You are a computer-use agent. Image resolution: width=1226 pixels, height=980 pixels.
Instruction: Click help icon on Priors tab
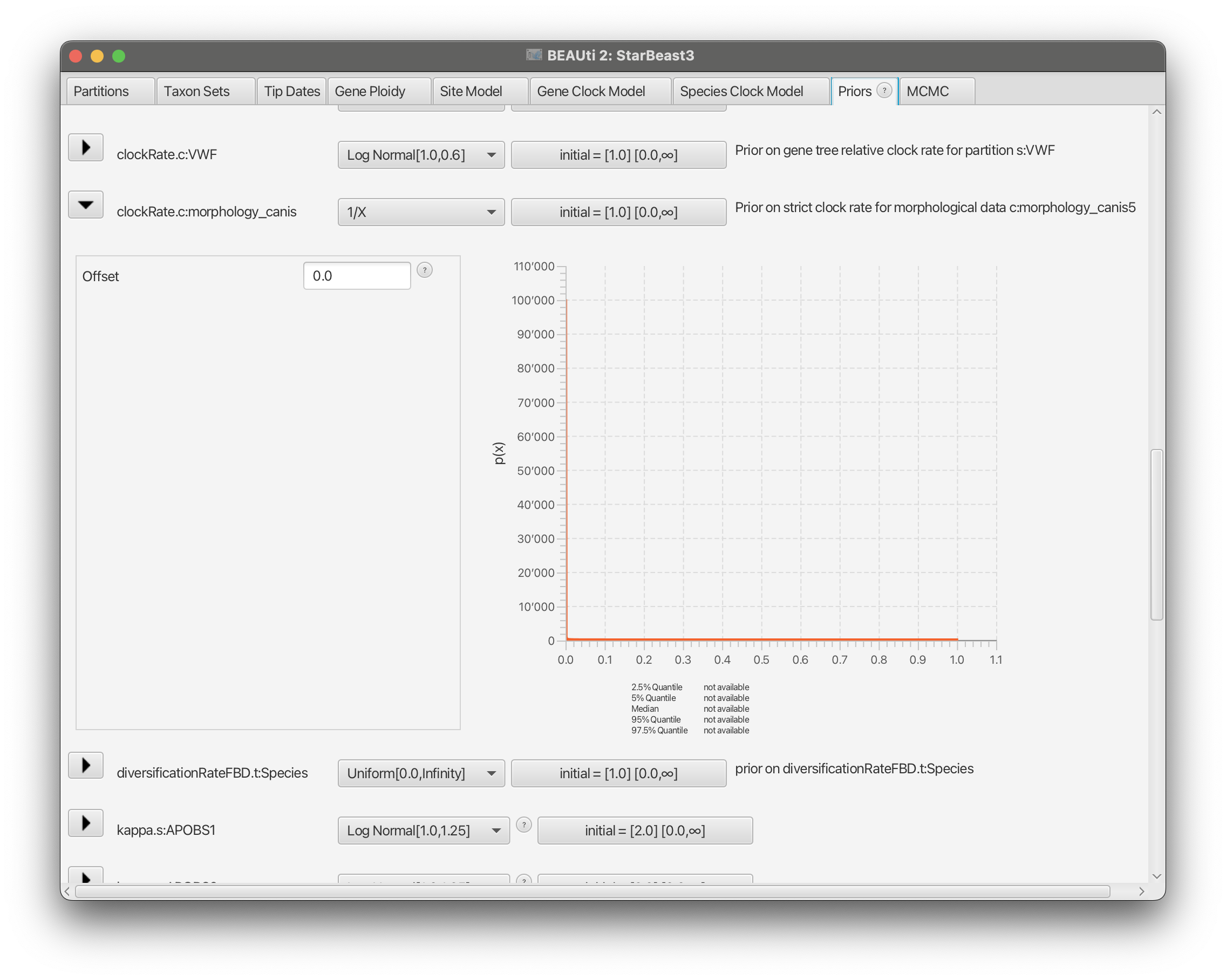(884, 91)
